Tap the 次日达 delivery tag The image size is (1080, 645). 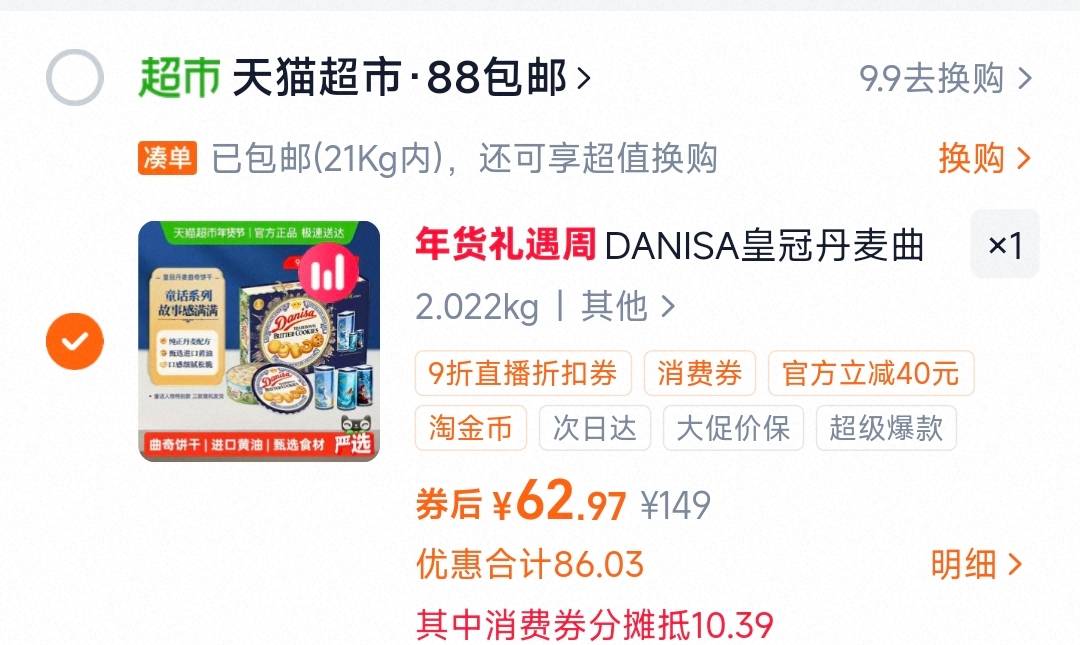594,428
